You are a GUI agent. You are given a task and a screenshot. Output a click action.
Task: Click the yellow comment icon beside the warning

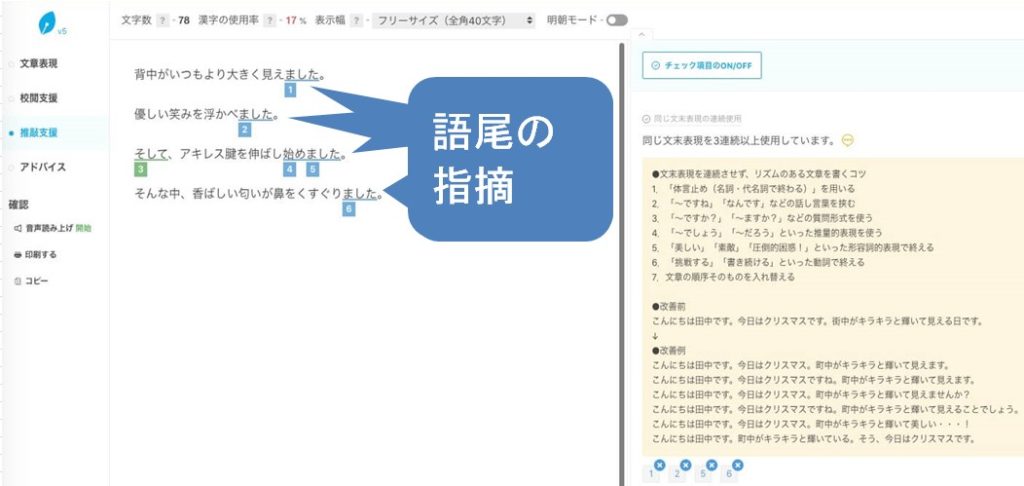[849, 140]
